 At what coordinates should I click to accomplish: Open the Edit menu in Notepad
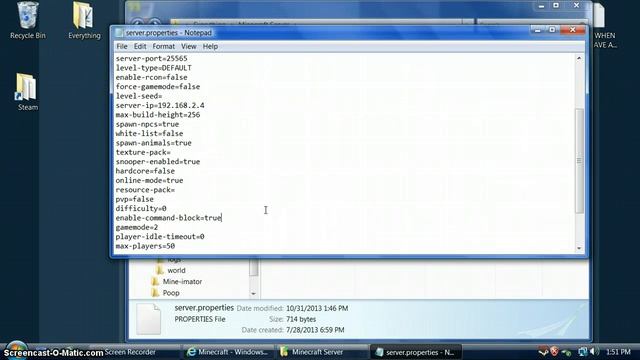point(140,47)
